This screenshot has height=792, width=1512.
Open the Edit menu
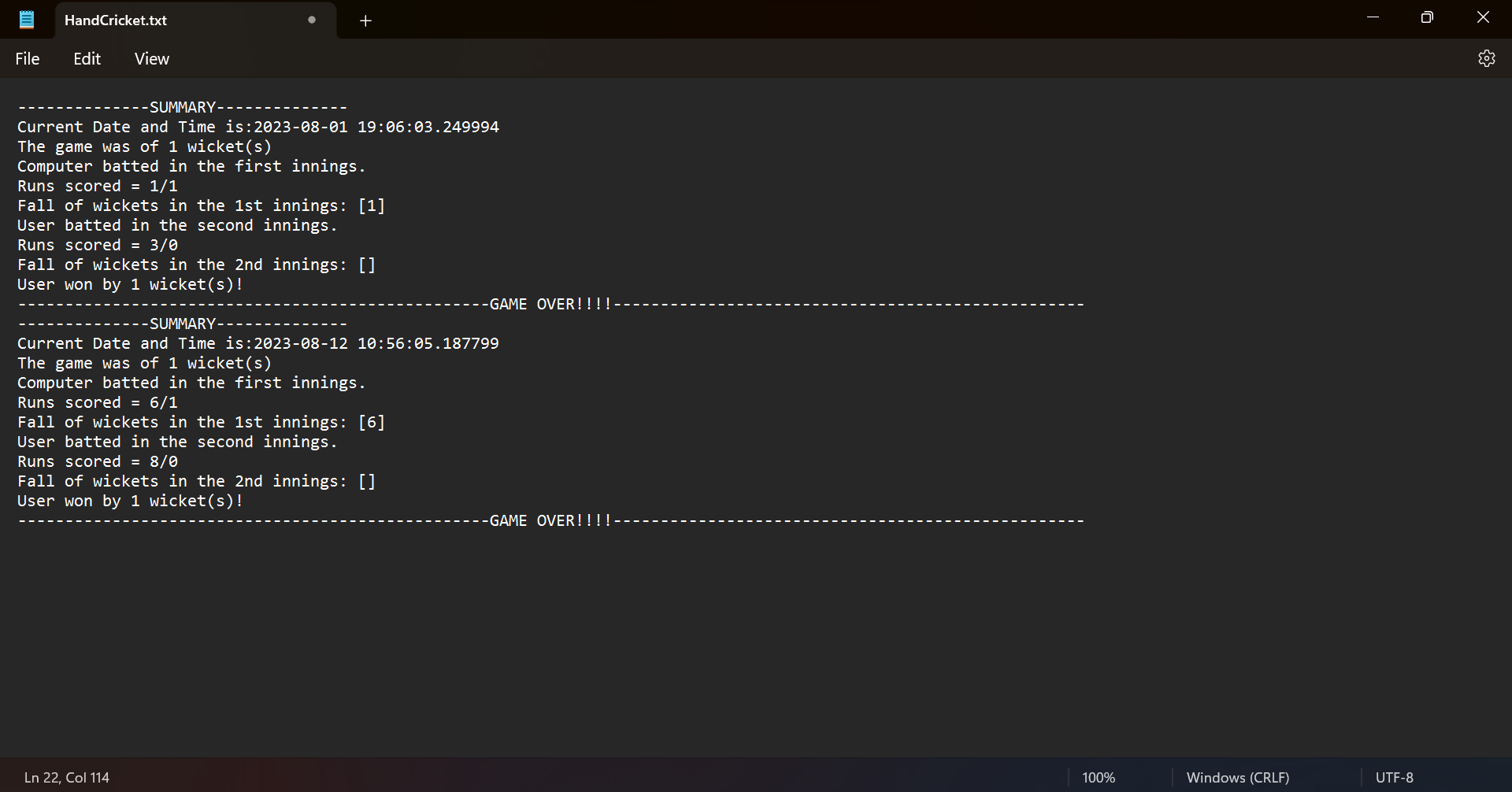87,59
